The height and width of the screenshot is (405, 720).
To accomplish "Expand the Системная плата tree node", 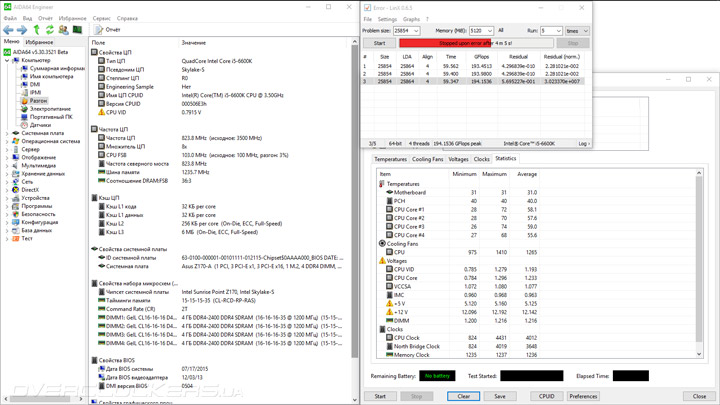I will point(7,133).
